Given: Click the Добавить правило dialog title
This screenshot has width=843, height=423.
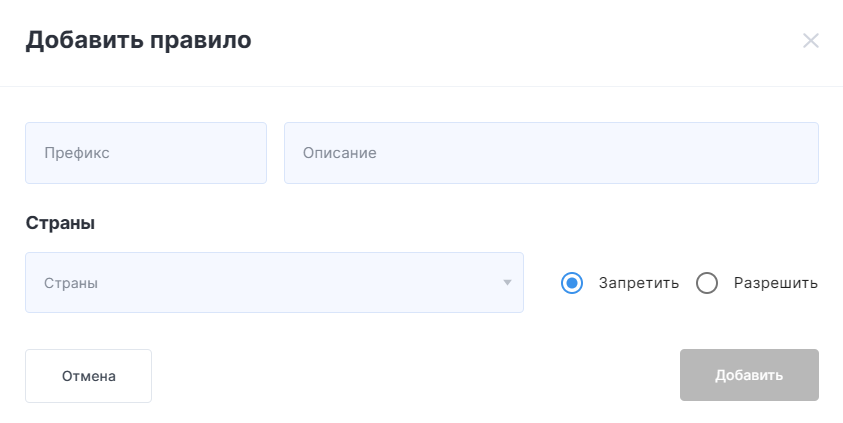Looking at the screenshot, I should coord(138,40).
